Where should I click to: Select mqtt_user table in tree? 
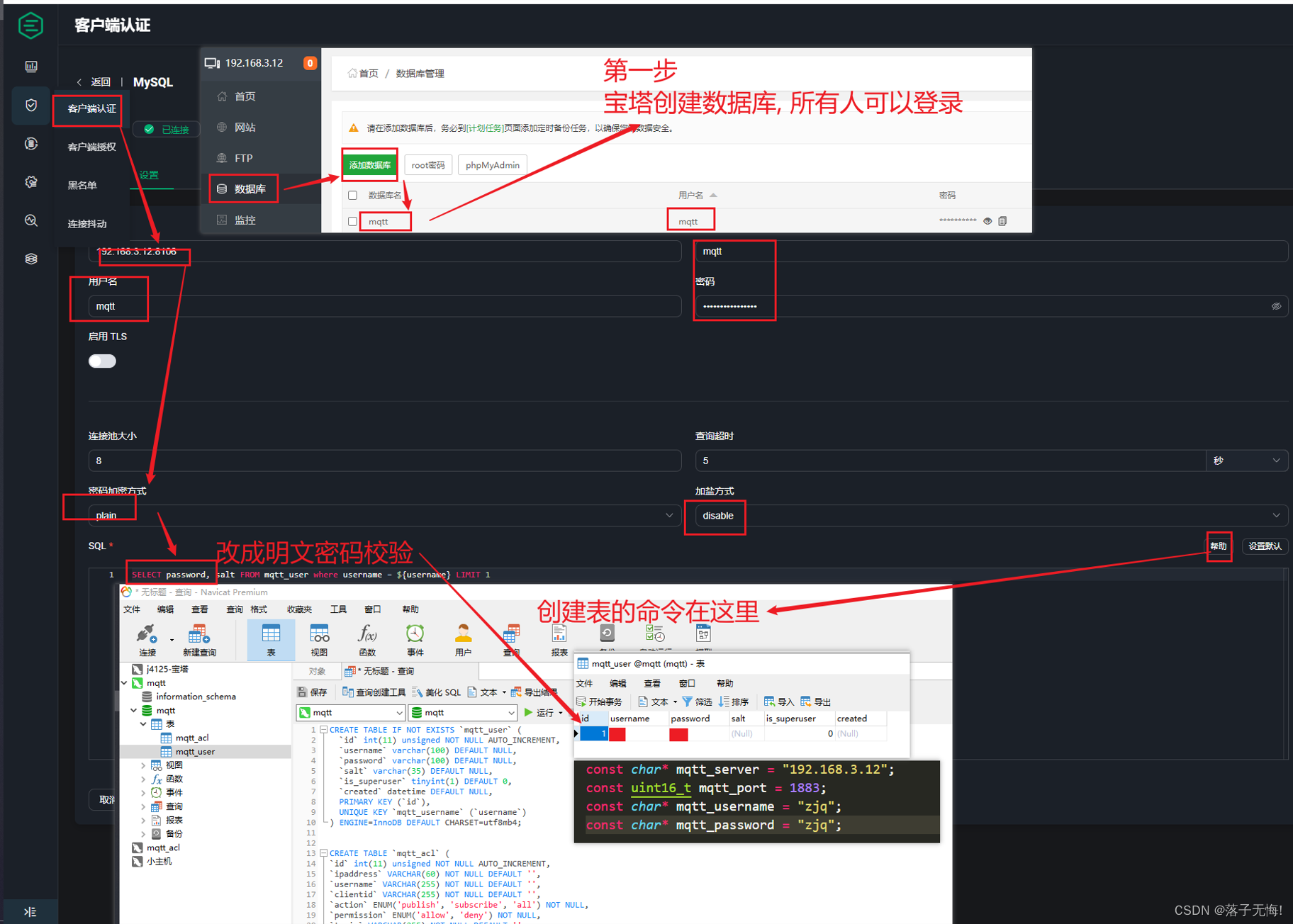[195, 752]
